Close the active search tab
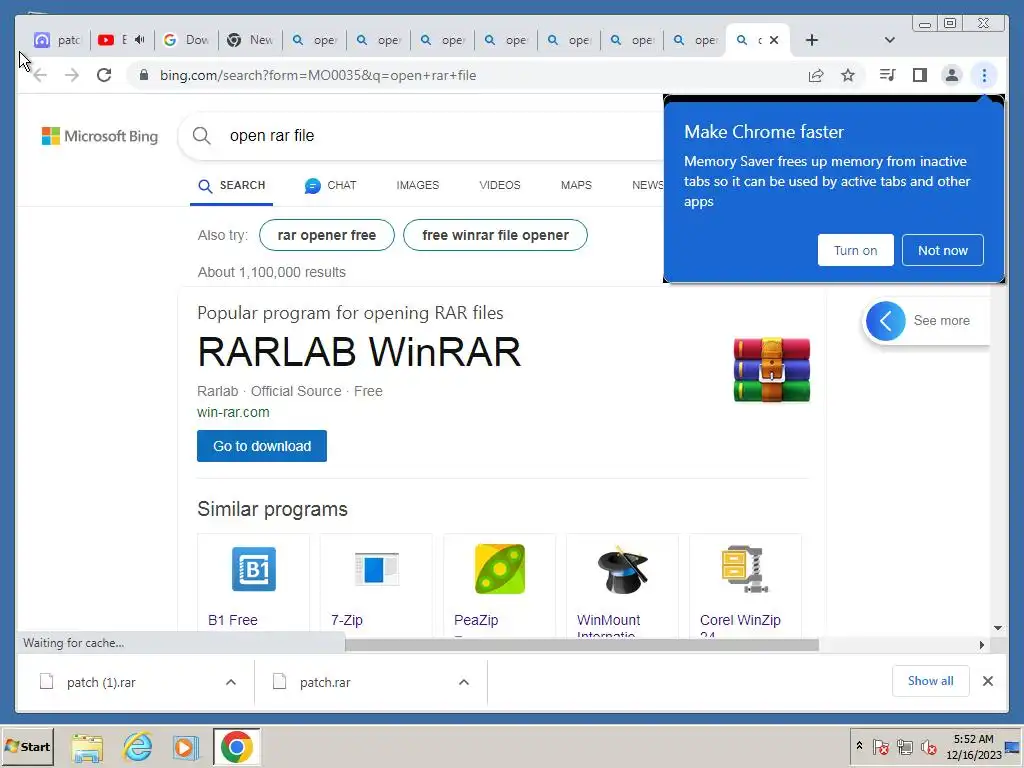The height and width of the screenshot is (768, 1024). pos(774,40)
